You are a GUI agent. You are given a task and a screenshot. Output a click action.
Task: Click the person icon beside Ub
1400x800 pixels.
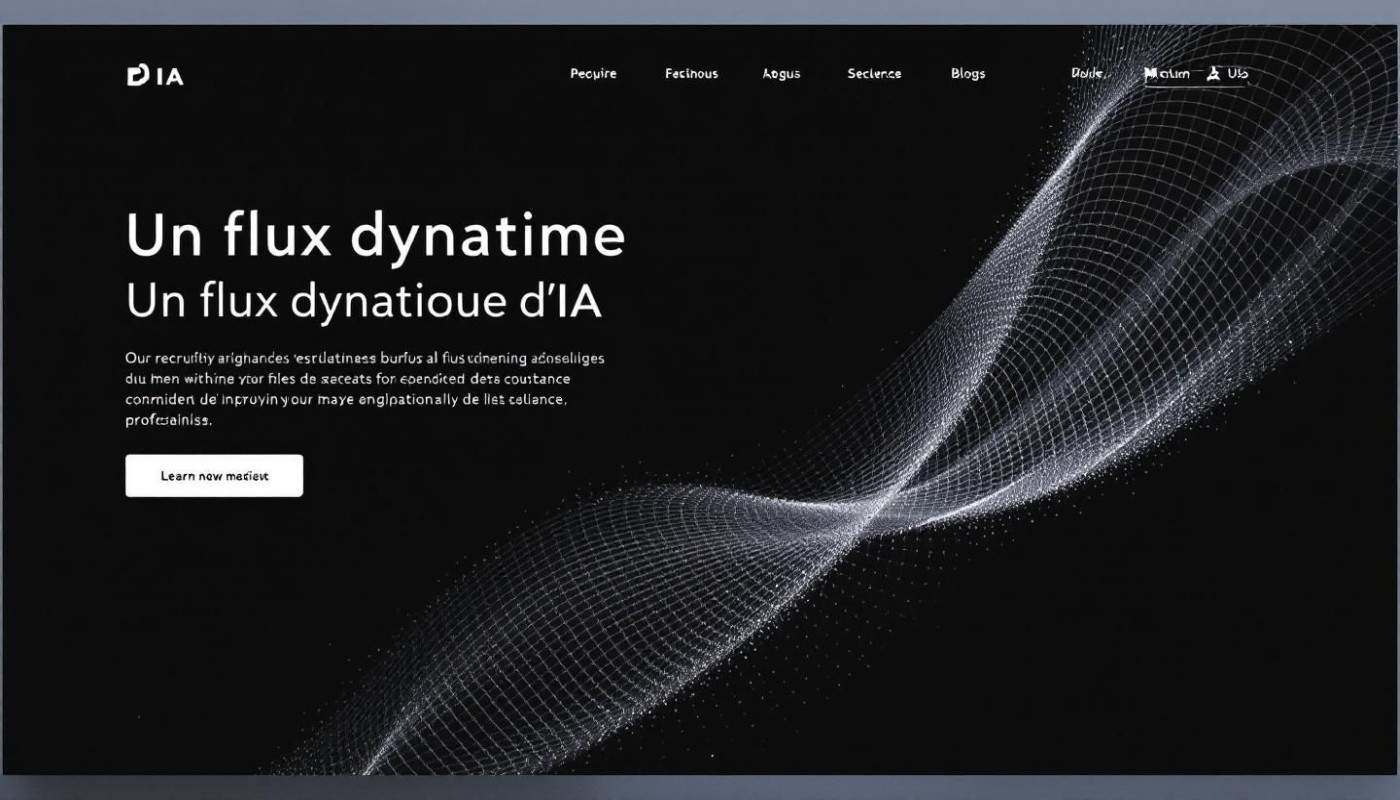1214,73
